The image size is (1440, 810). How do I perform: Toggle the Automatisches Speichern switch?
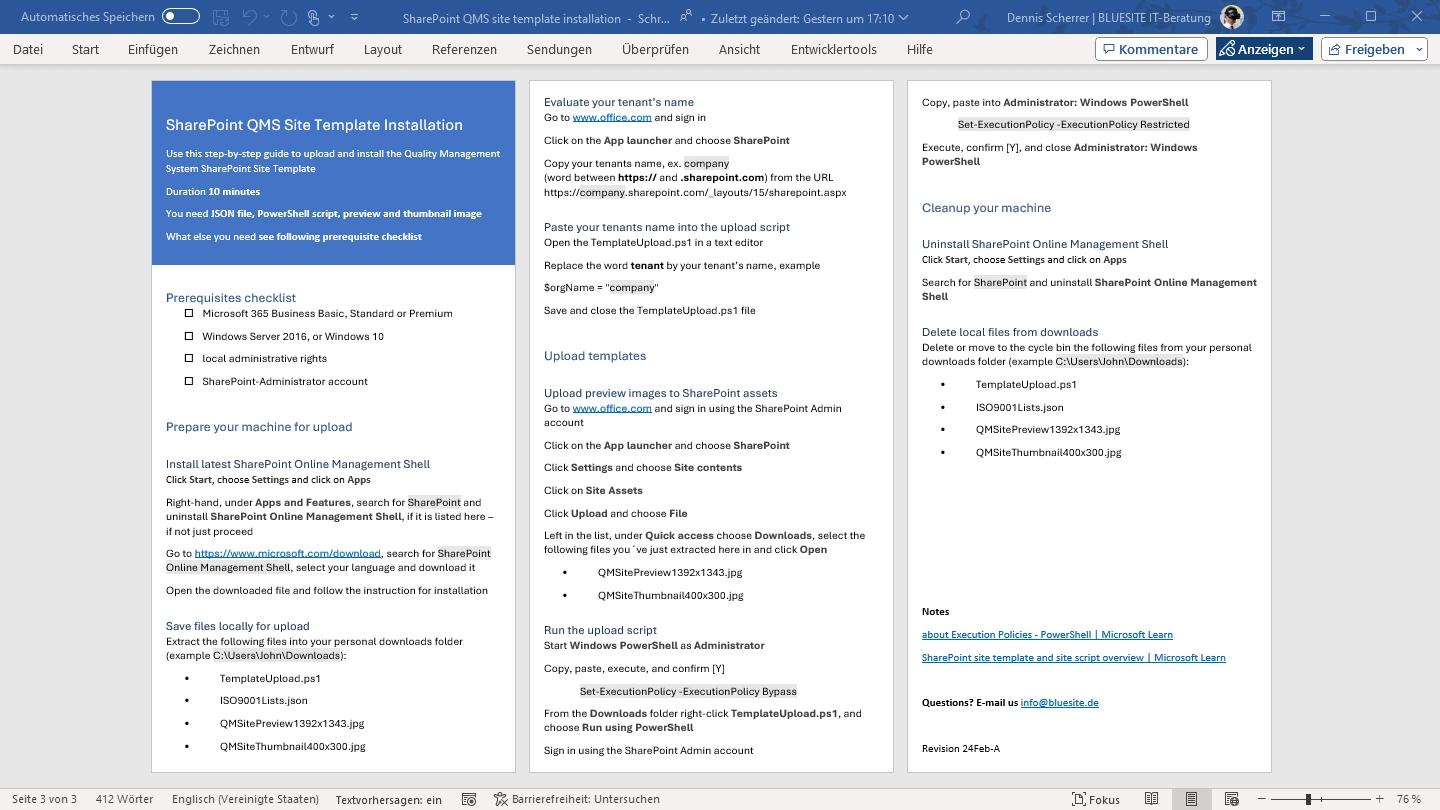pos(181,17)
